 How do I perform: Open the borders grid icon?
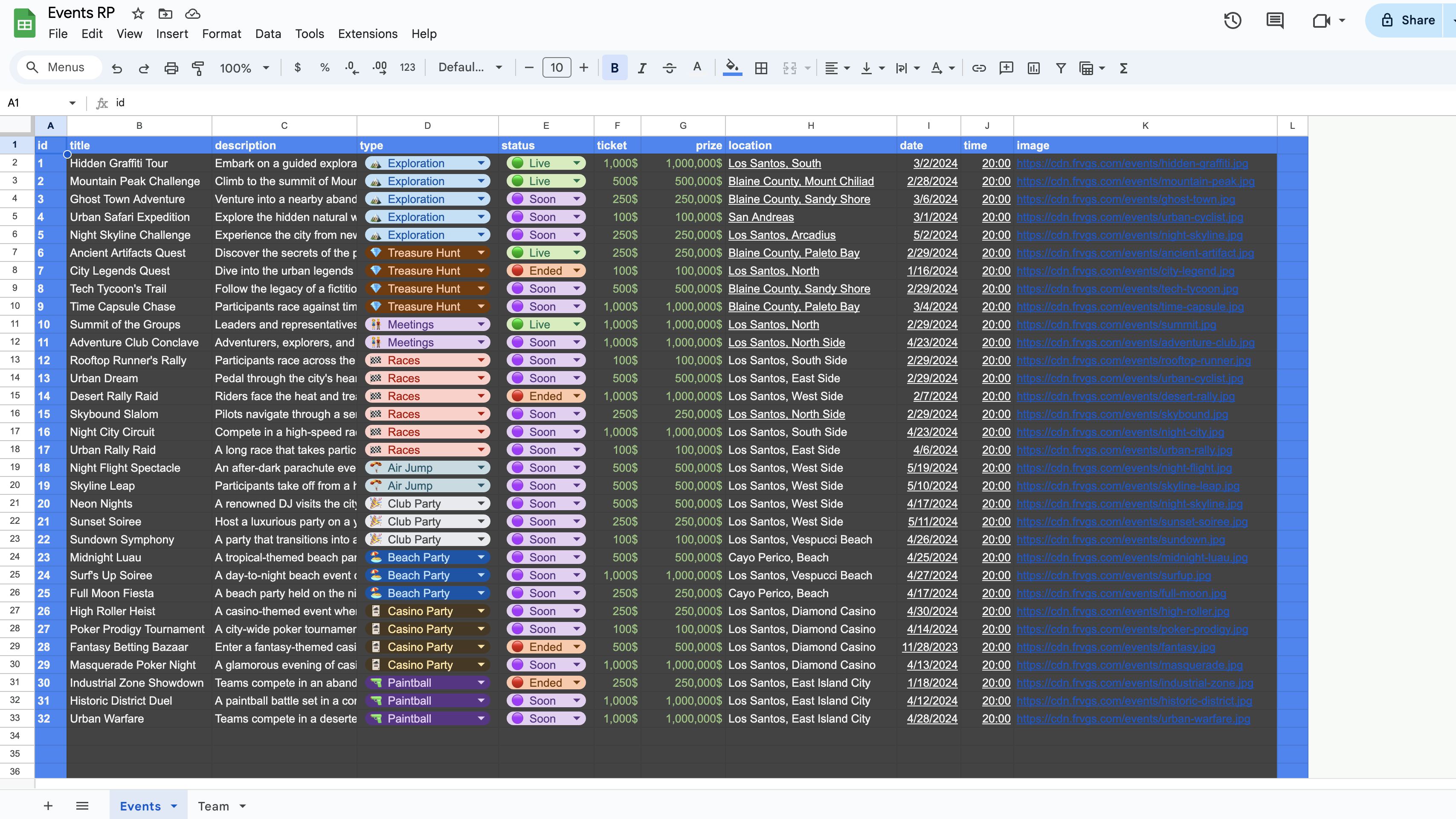(x=761, y=68)
